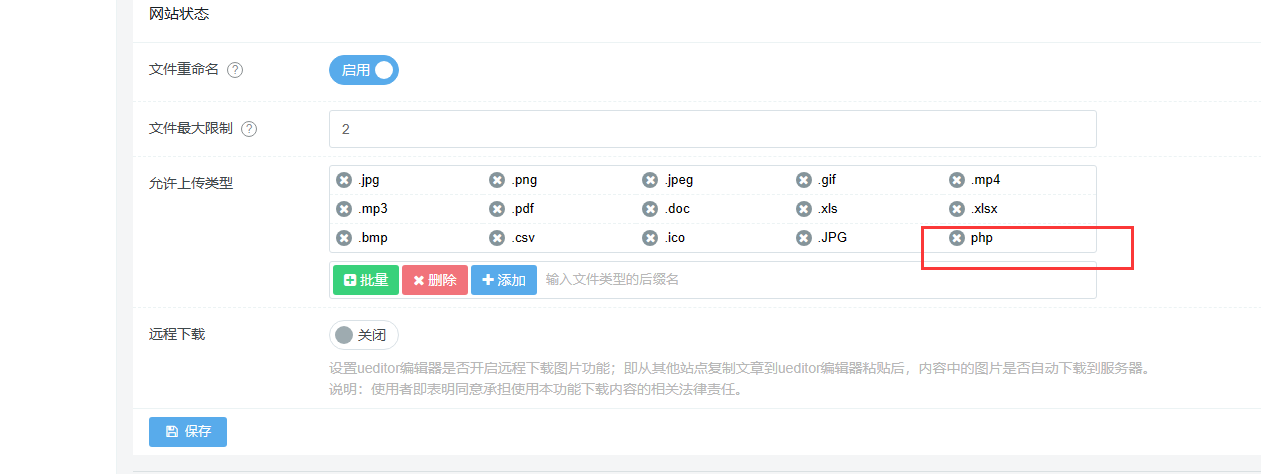Delete the .csv extension tag
Image resolution: width=1261 pixels, height=474 pixels.
[x=497, y=238]
